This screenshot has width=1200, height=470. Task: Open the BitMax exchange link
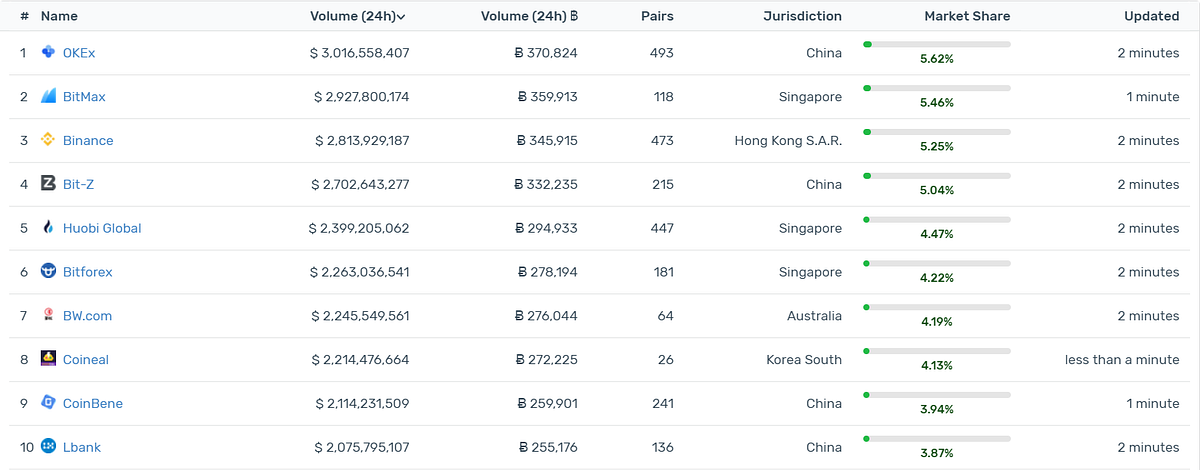point(84,97)
